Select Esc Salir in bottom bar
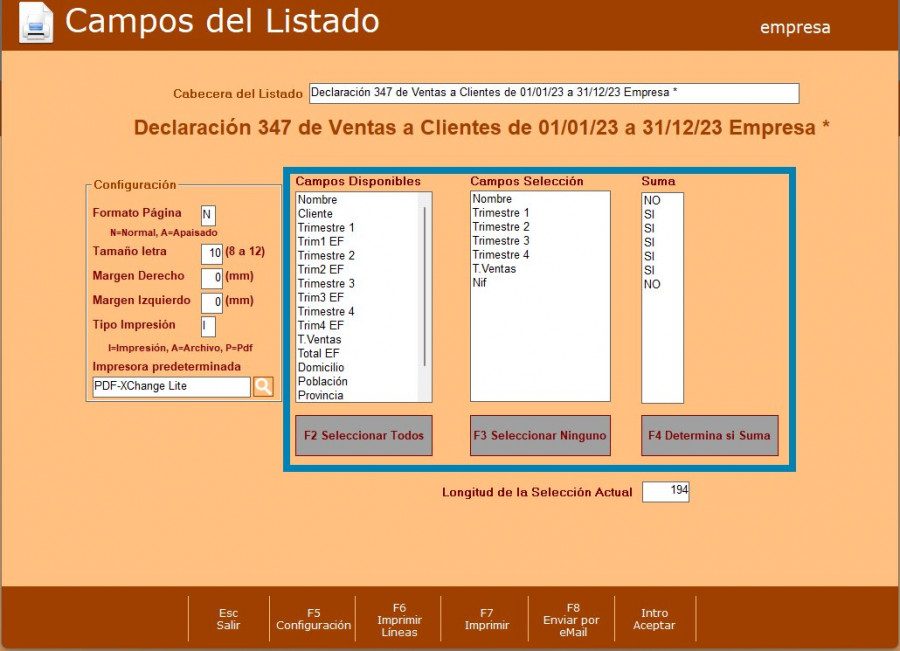 [x=228, y=619]
